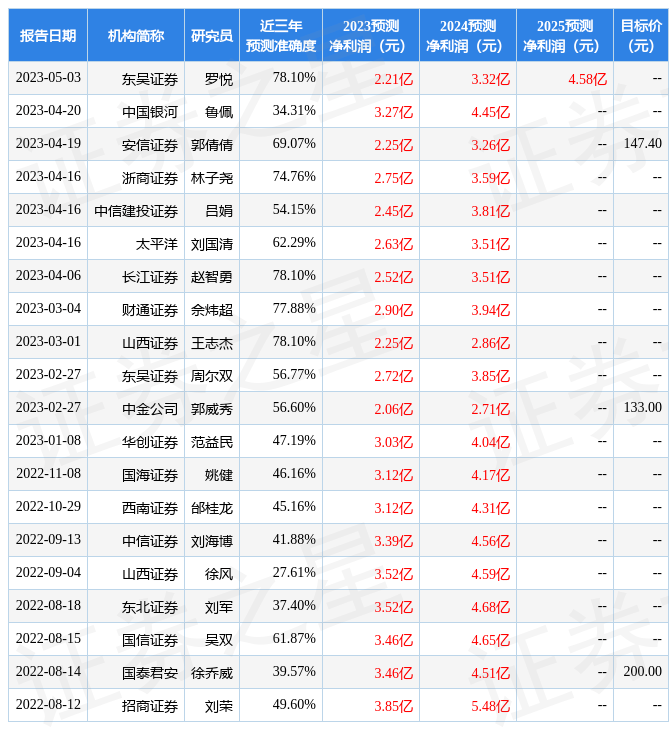Click the 4.58亿 2025 forecast value
Viewport: 669px width, 730px height.
pyautogui.click(x=588, y=79)
